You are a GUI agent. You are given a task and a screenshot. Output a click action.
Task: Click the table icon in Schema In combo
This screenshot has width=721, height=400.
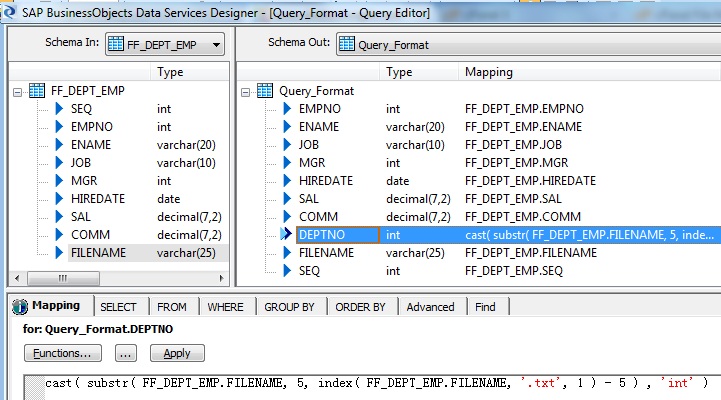click(x=116, y=44)
